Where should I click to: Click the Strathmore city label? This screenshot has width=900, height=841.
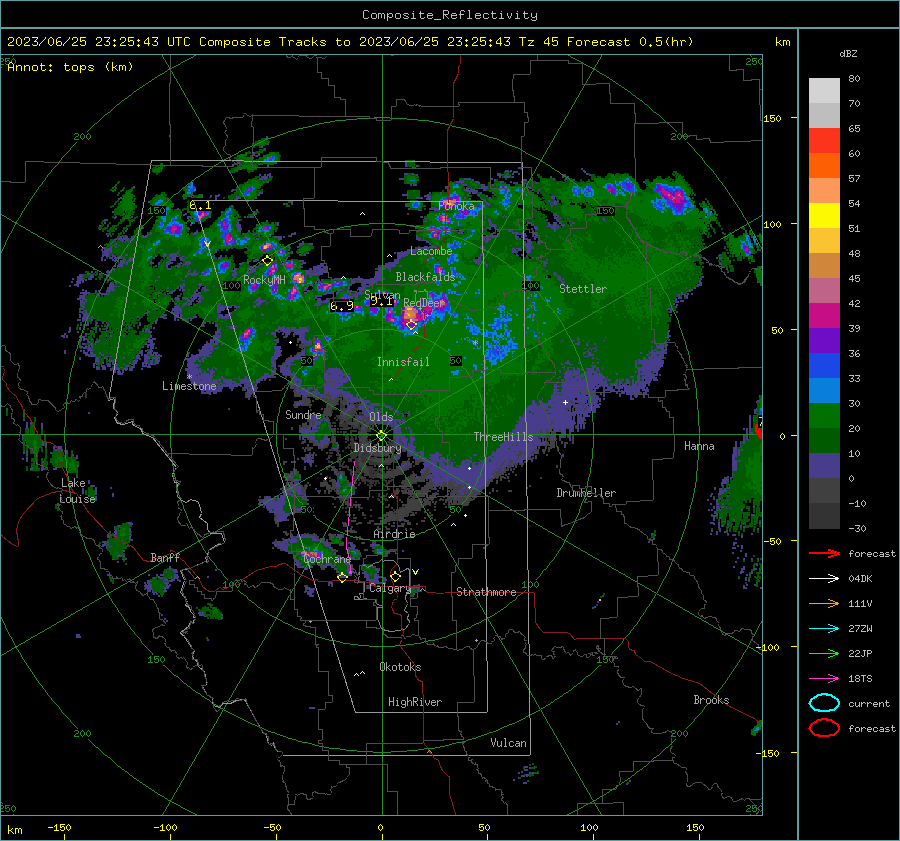pos(486,592)
